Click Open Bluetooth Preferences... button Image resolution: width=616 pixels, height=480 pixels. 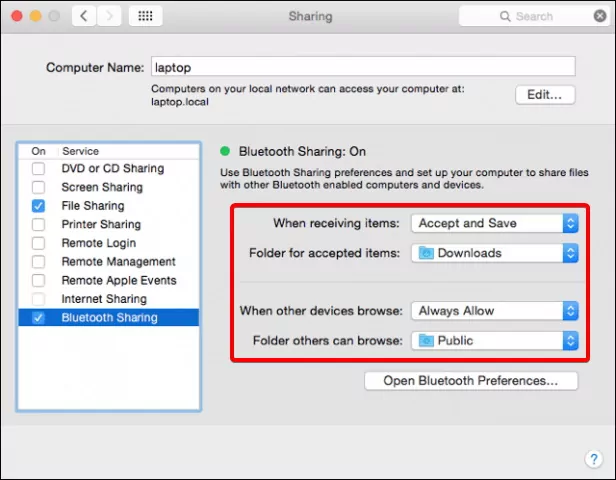[471, 381]
